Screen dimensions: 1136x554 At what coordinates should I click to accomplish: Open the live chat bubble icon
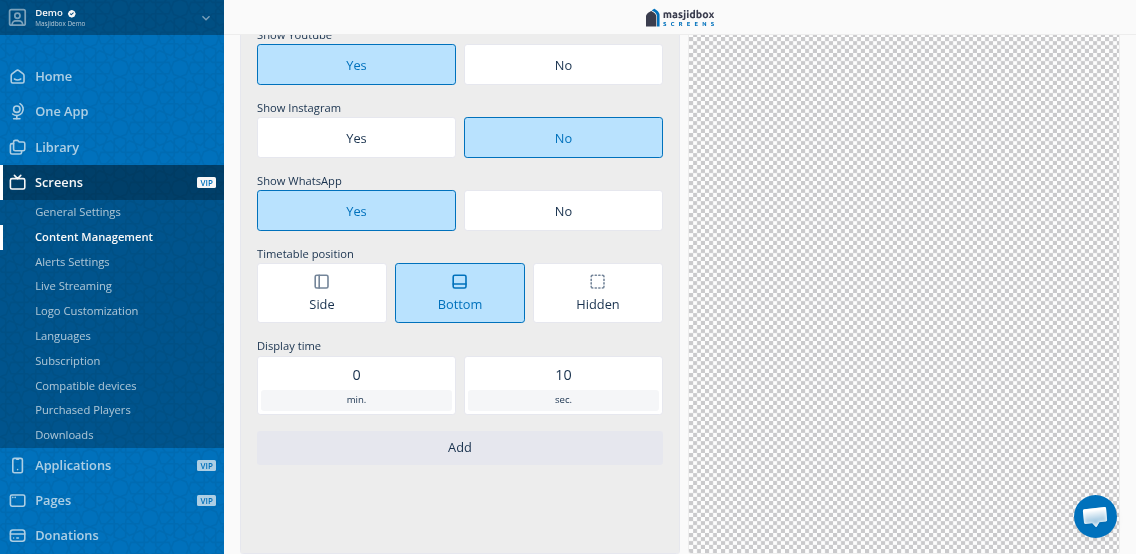[1094, 516]
